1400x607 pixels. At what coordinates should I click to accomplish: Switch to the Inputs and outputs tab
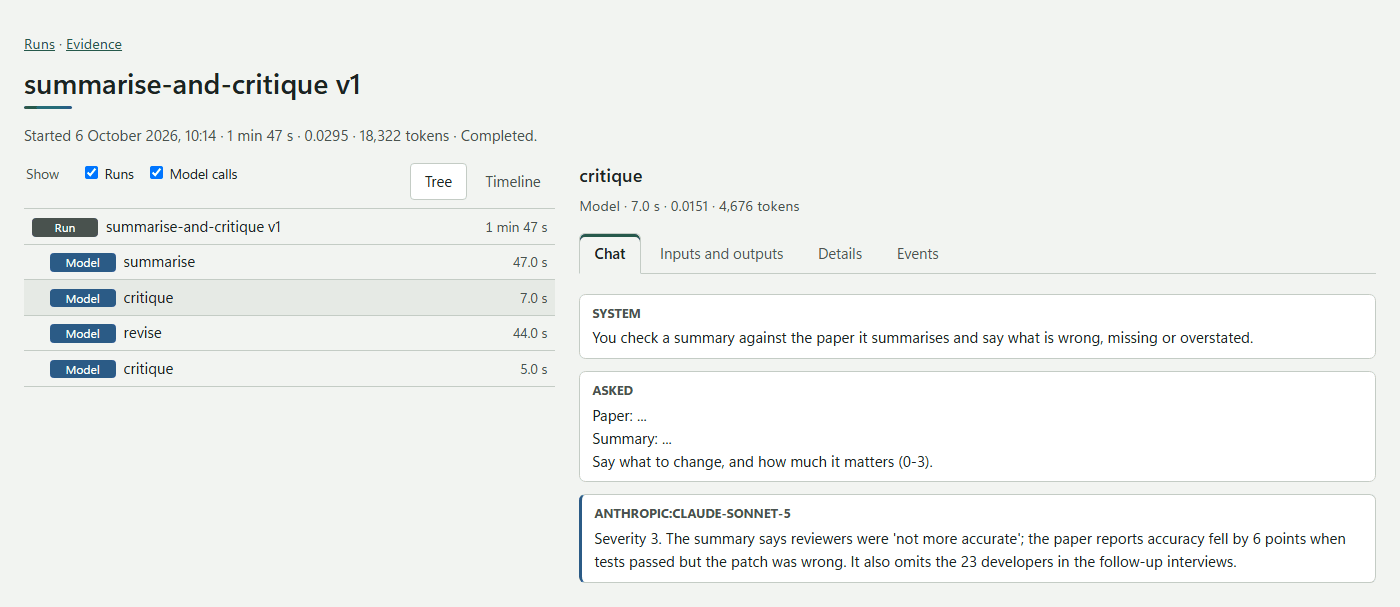[721, 254]
